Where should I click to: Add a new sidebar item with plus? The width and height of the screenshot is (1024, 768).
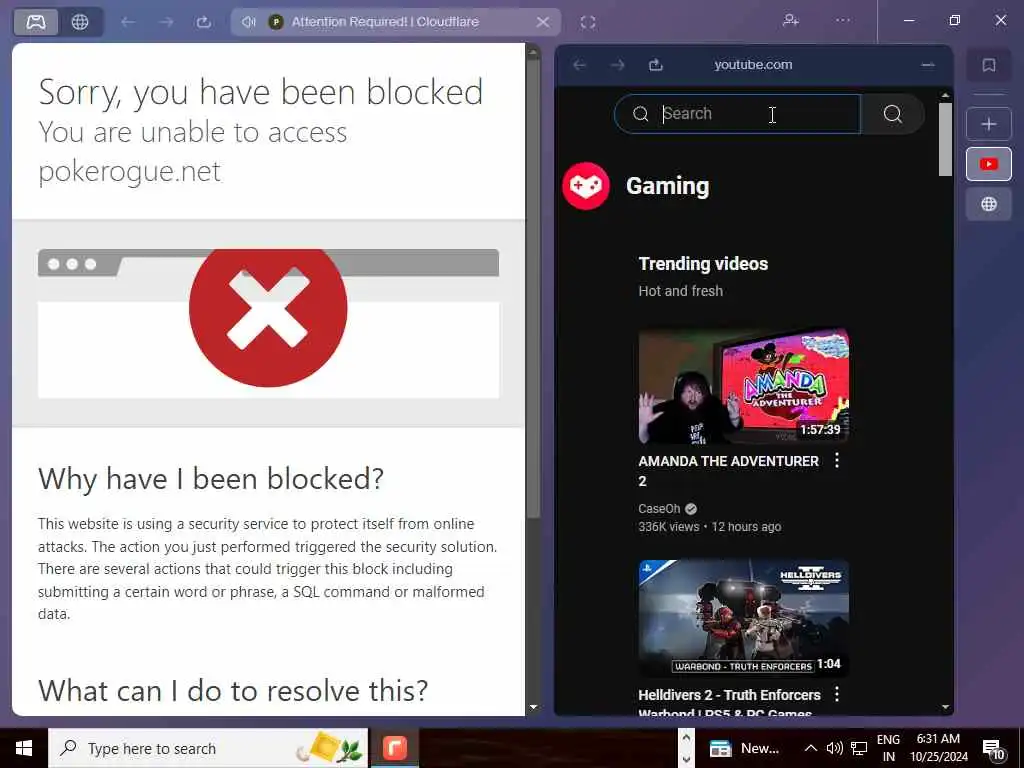989,124
